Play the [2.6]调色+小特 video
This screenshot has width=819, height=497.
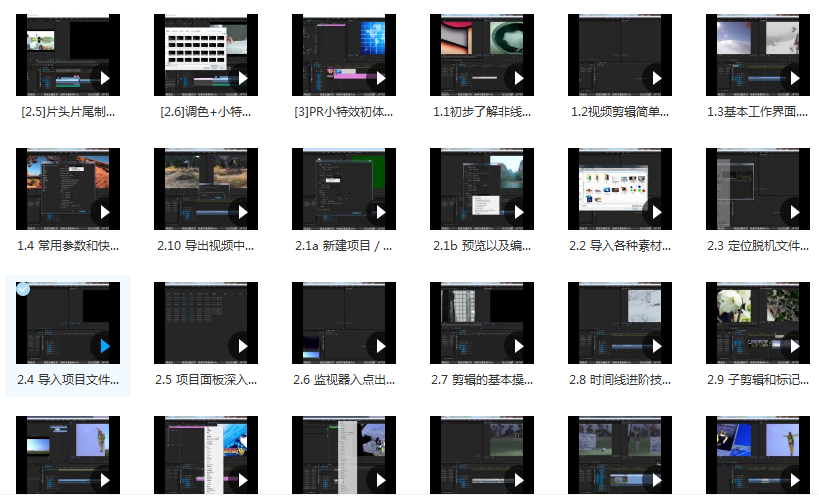coord(242,78)
